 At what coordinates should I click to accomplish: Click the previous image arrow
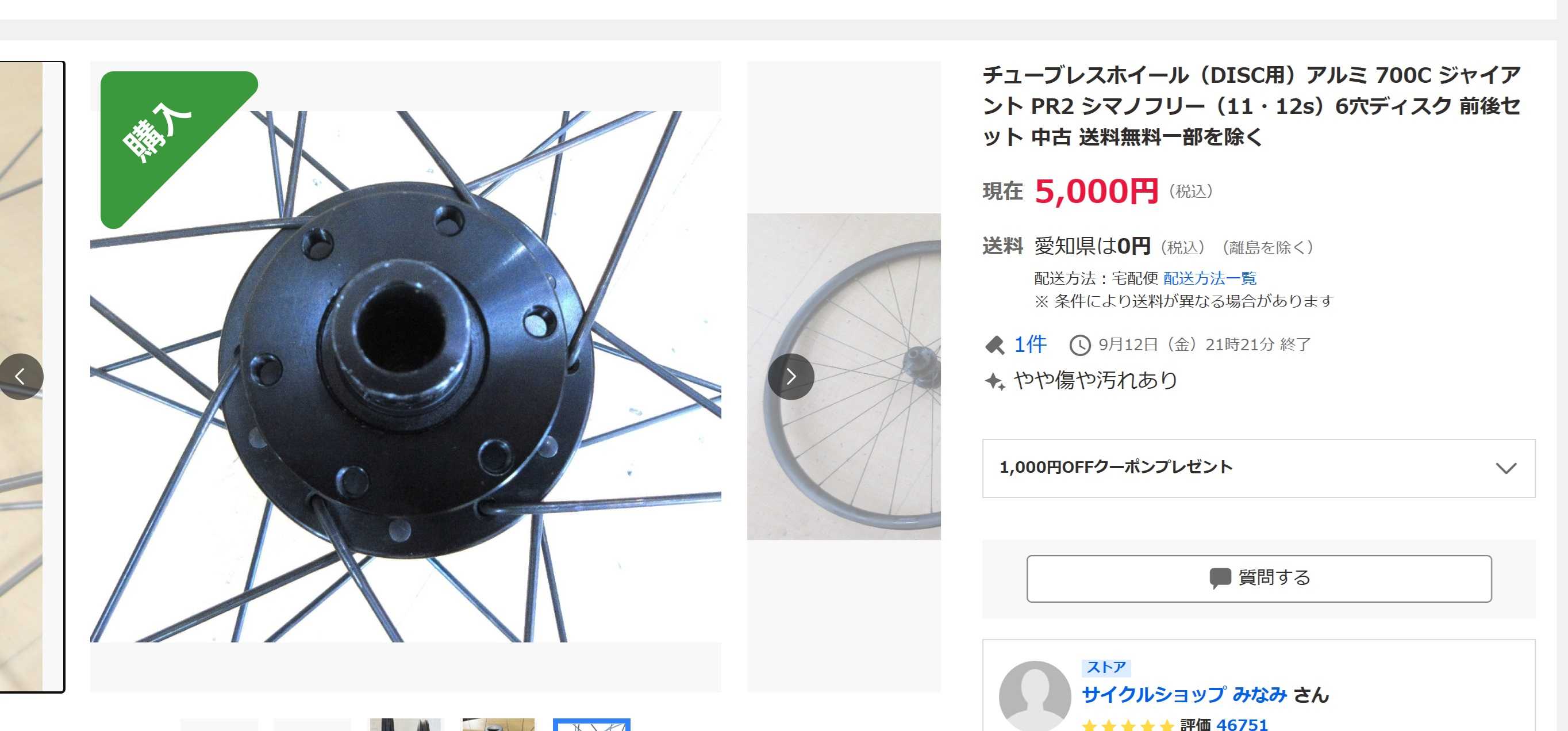tap(21, 377)
